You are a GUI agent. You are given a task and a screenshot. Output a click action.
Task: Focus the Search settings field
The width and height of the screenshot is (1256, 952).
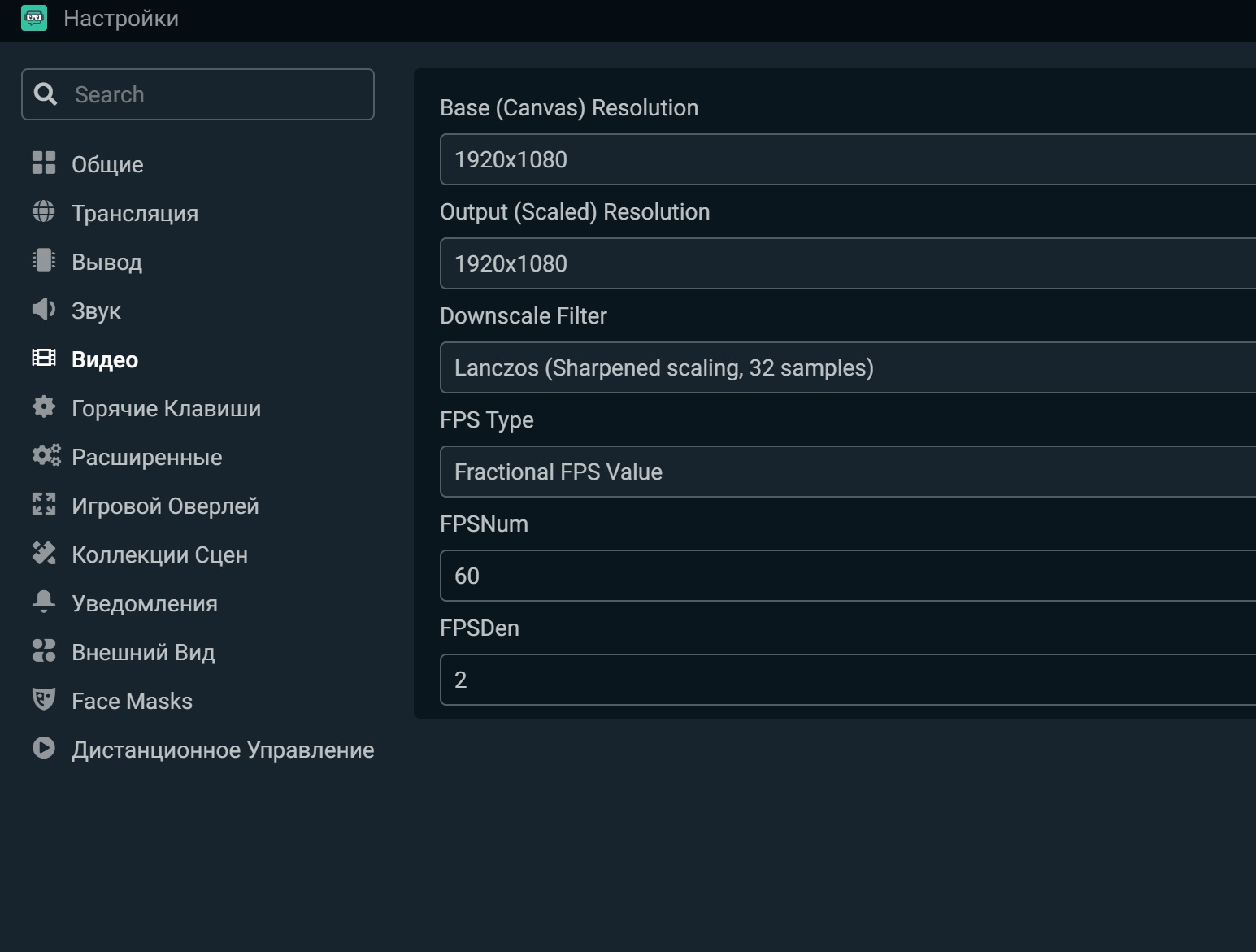[198, 94]
